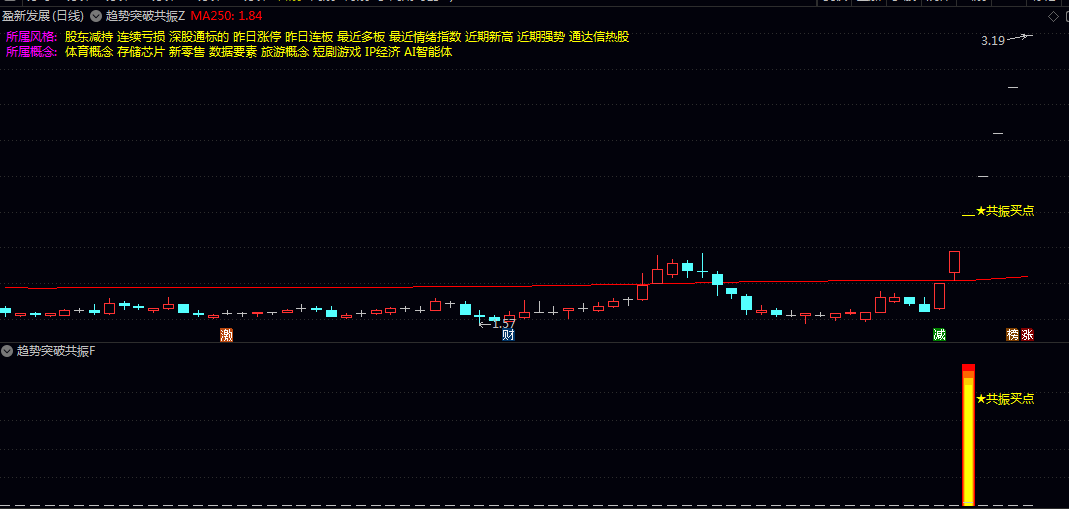Click the 涨 limit-up marker
This screenshot has height=509, width=1069.
pyautogui.click(x=1027, y=335)
